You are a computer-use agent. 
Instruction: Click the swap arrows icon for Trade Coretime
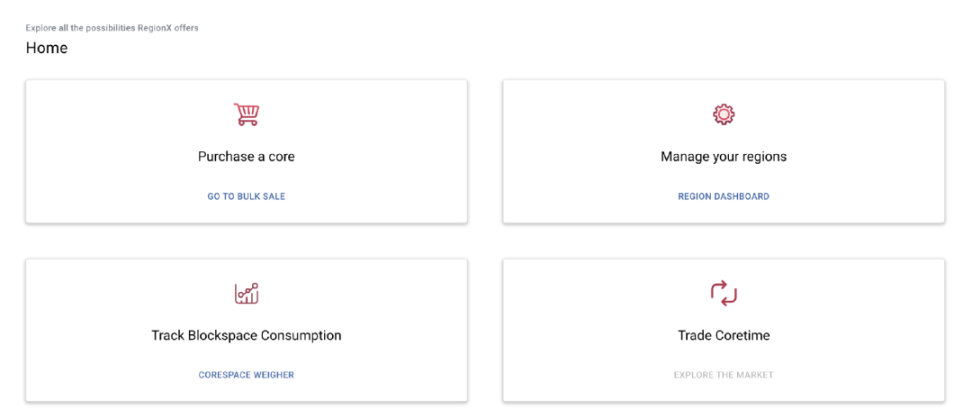pyautogui.click(x=723, y=293)
